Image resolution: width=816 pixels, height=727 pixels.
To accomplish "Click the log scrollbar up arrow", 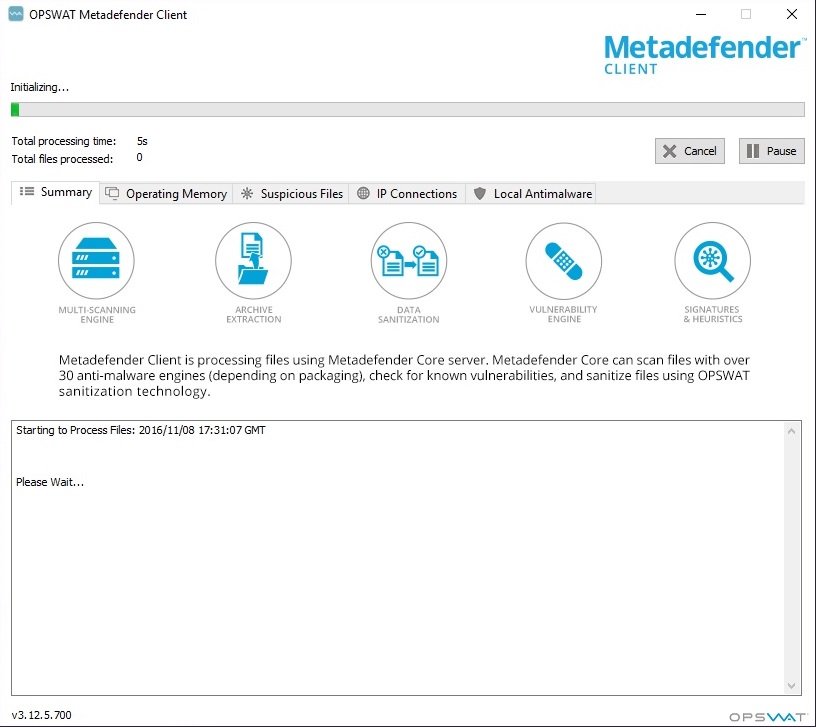I will coord(791,431).
